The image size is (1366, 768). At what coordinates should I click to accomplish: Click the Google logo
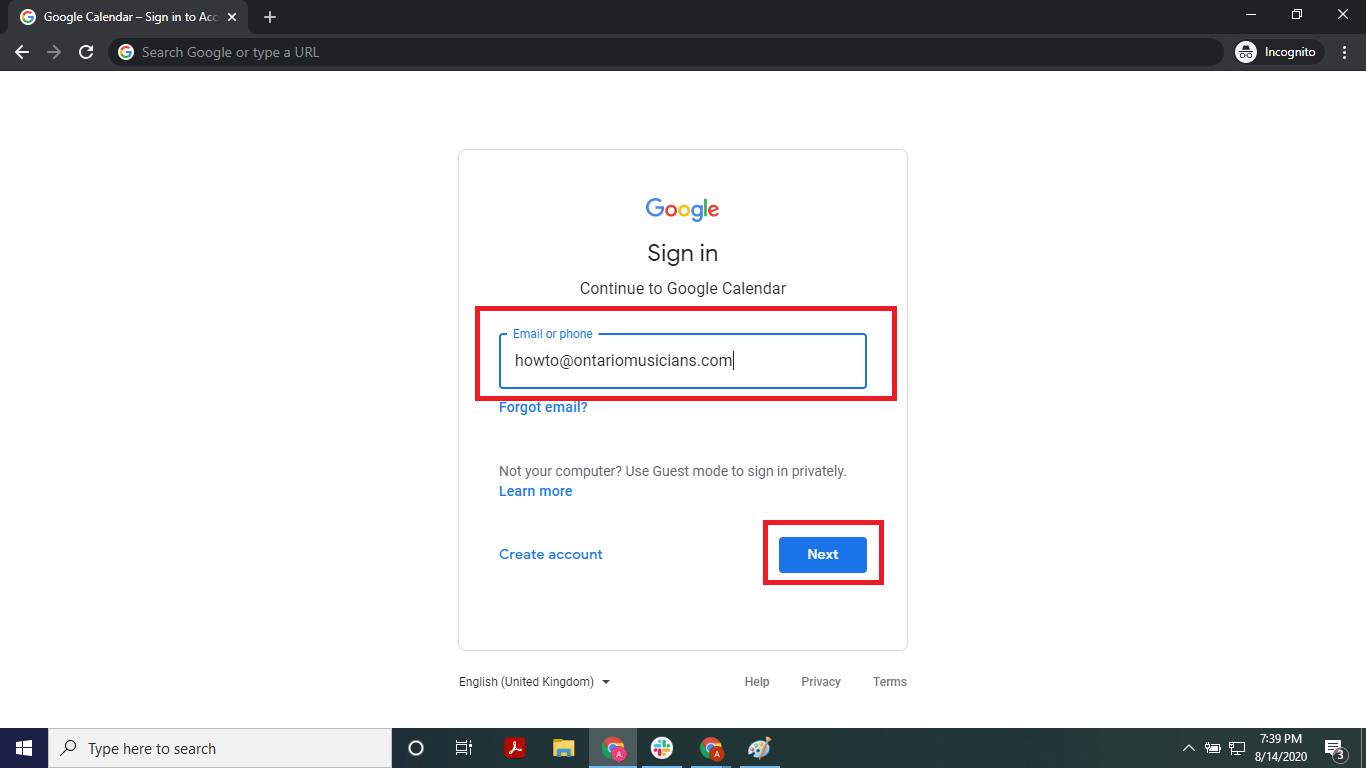click(683, 209)
